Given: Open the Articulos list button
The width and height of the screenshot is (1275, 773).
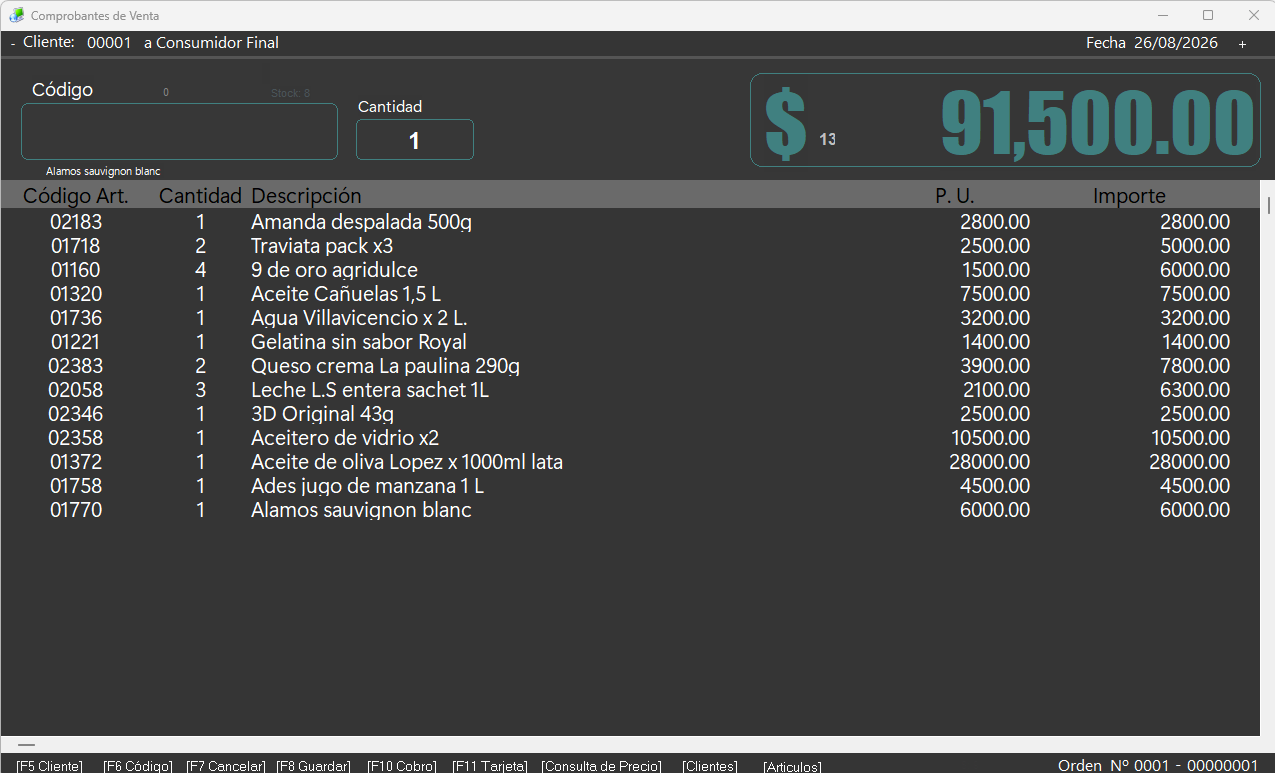Looking at the screenshot, I should (x=792, y=767).
